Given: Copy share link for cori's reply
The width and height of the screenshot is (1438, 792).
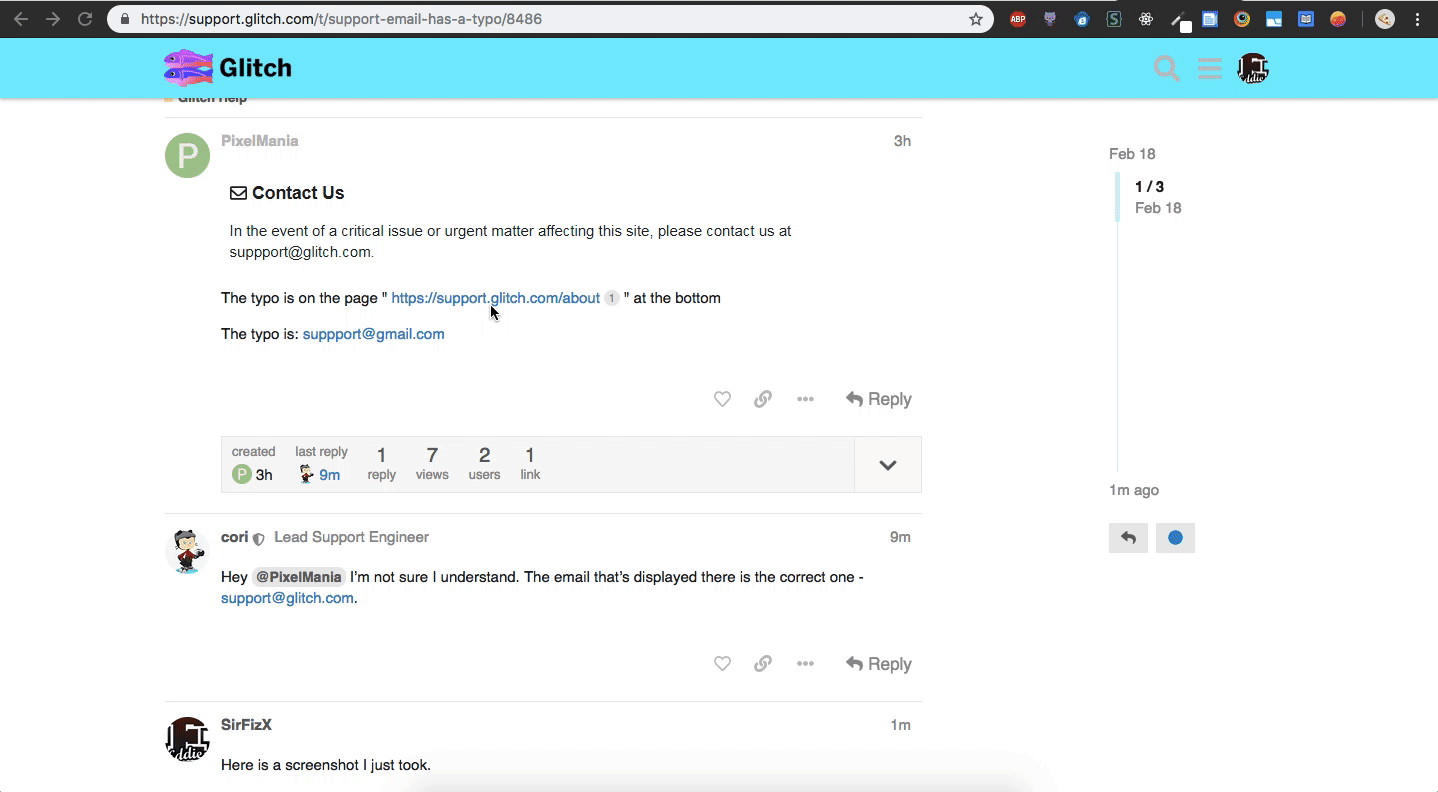Looking at the screenshot, I should (763, 664).
